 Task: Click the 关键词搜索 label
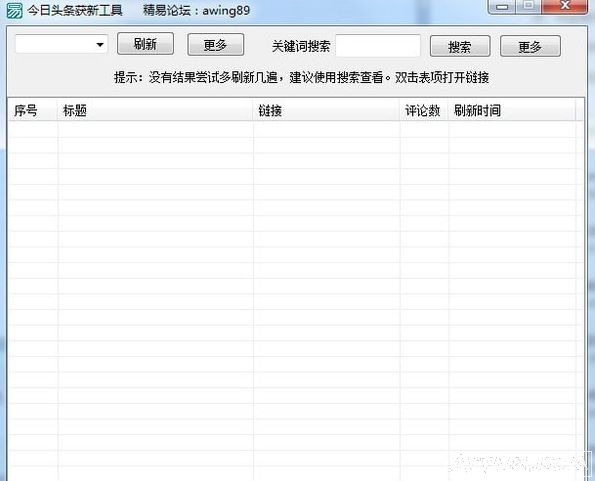301,46
